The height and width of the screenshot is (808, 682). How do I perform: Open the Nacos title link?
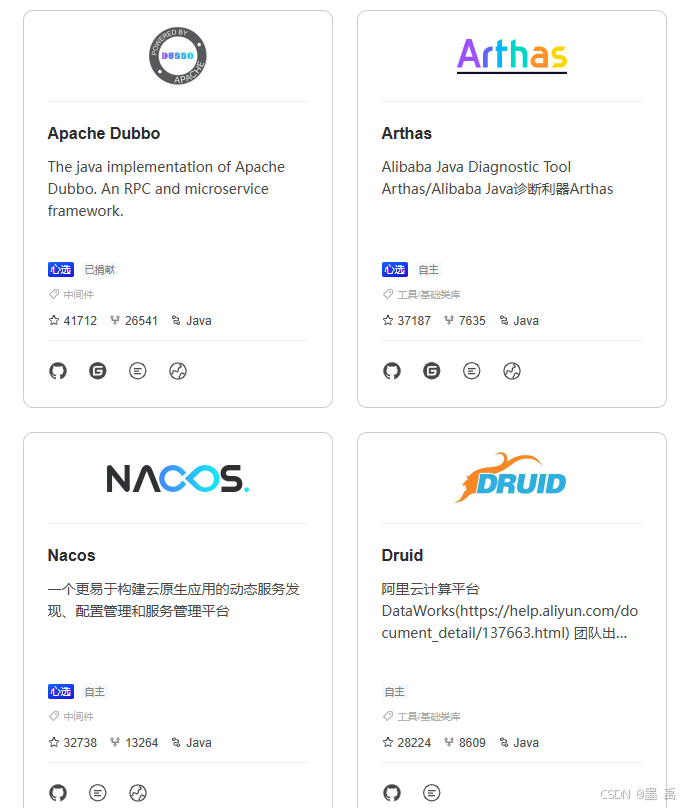[x=71, y=556]
